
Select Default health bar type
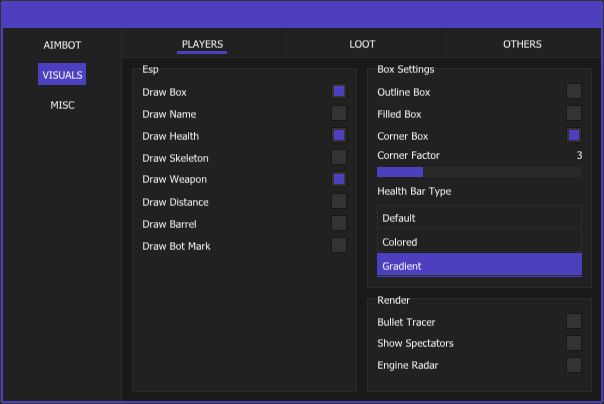[x=479, y=218]
